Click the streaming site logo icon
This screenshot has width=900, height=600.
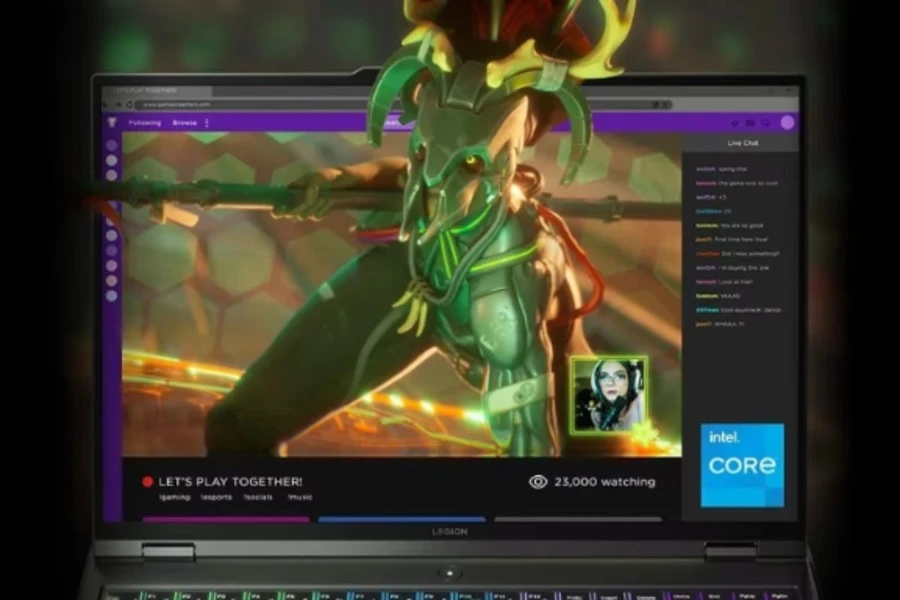click(112, 123)
